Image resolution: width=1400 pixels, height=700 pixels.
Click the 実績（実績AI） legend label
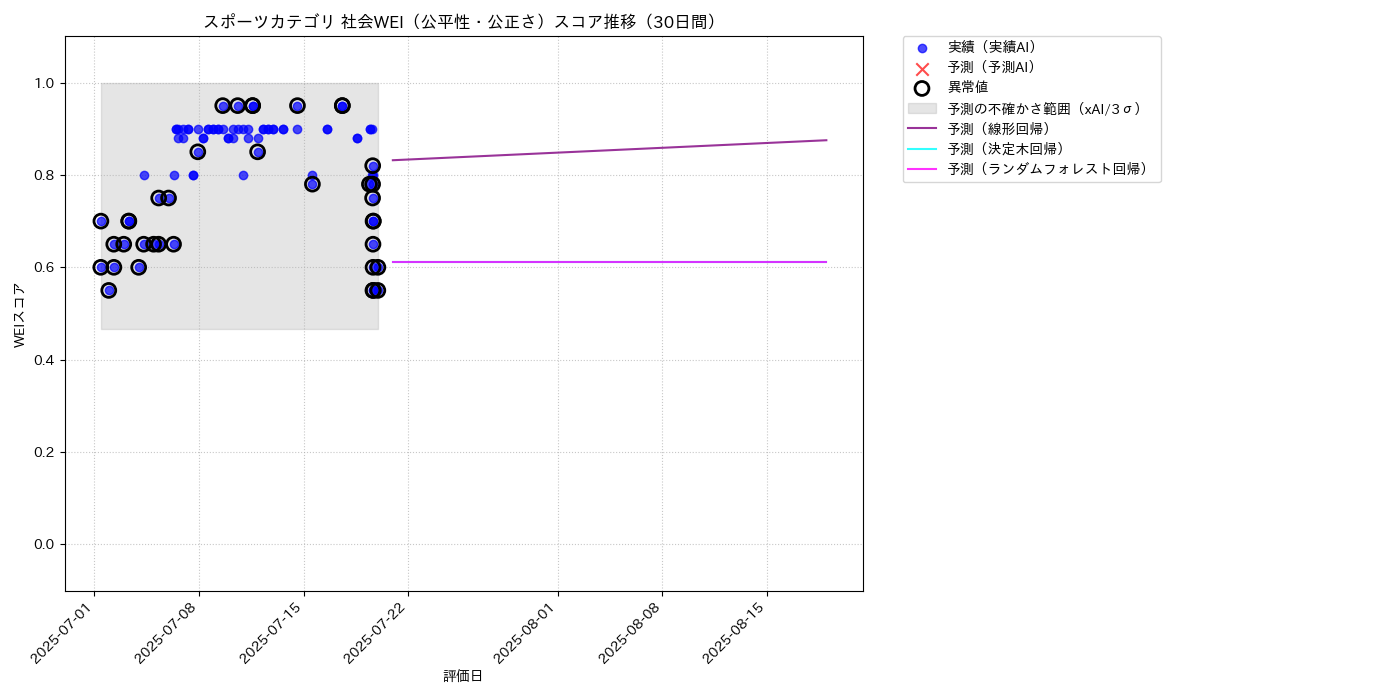click(x=996, y=47)
